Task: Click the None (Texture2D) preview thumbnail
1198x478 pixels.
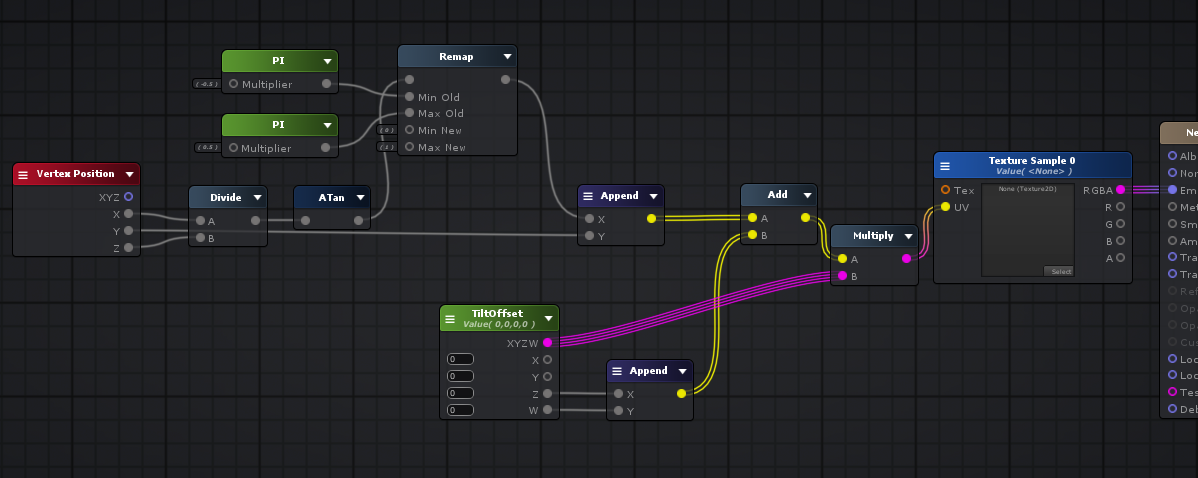Action: pos(1027,228)
